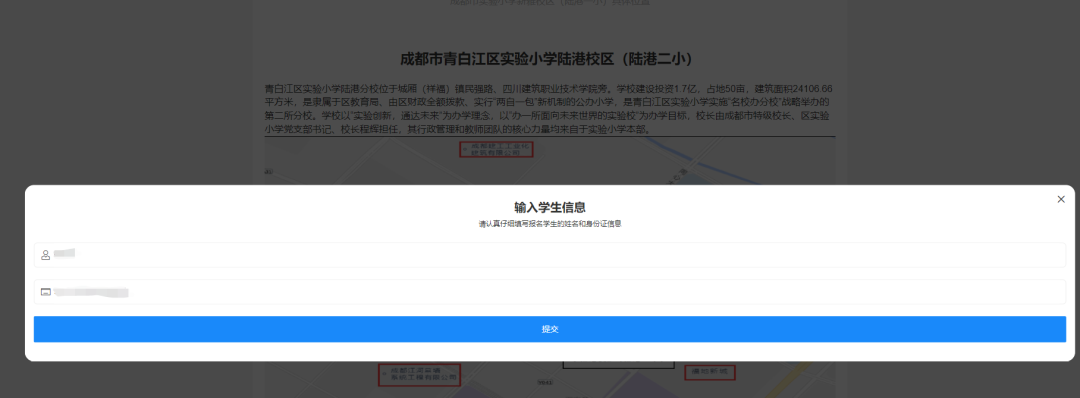
Task: Close the 输入学生信息 dialog
Action: [x=1061, y=199]
